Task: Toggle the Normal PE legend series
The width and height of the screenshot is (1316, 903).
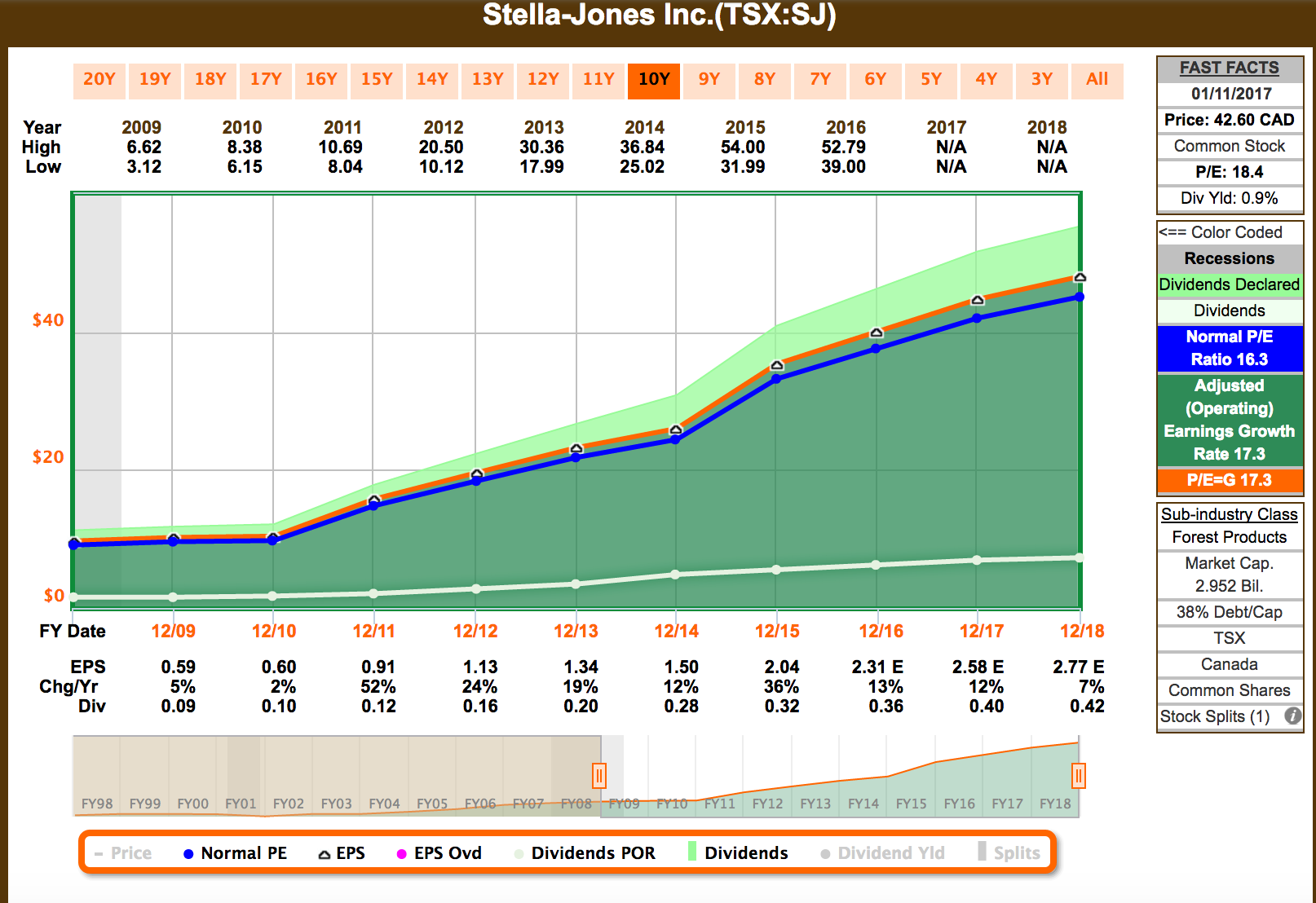Action: coord(235,853)
